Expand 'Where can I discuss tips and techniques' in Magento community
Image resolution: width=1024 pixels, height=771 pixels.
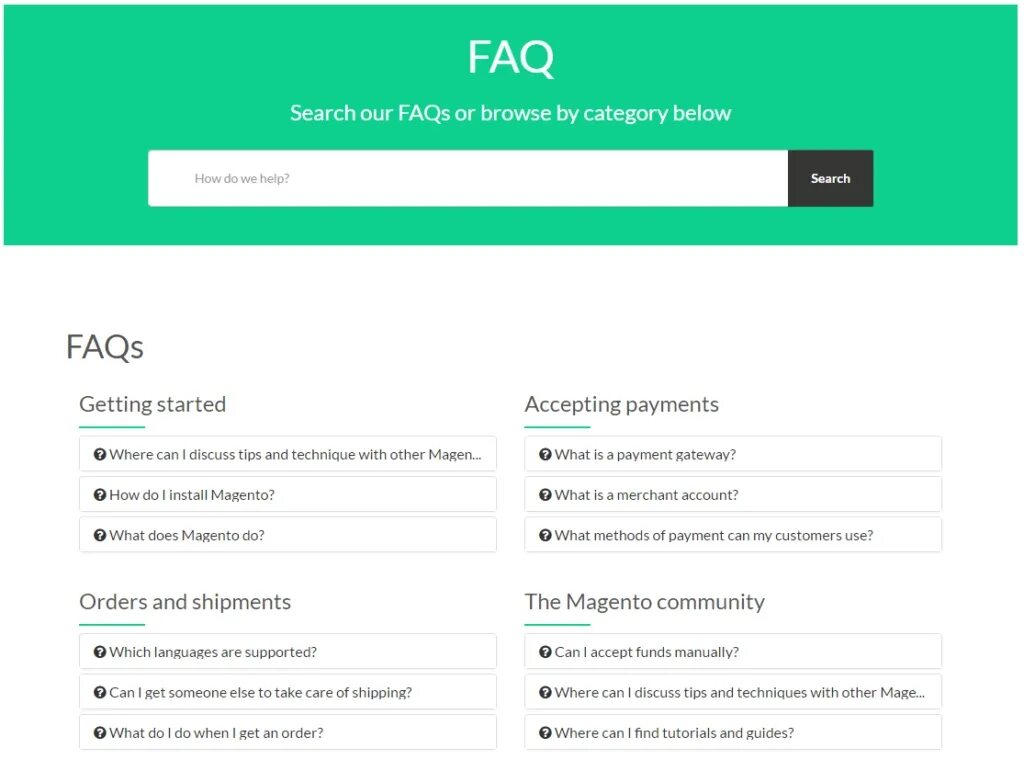point(739,692)
